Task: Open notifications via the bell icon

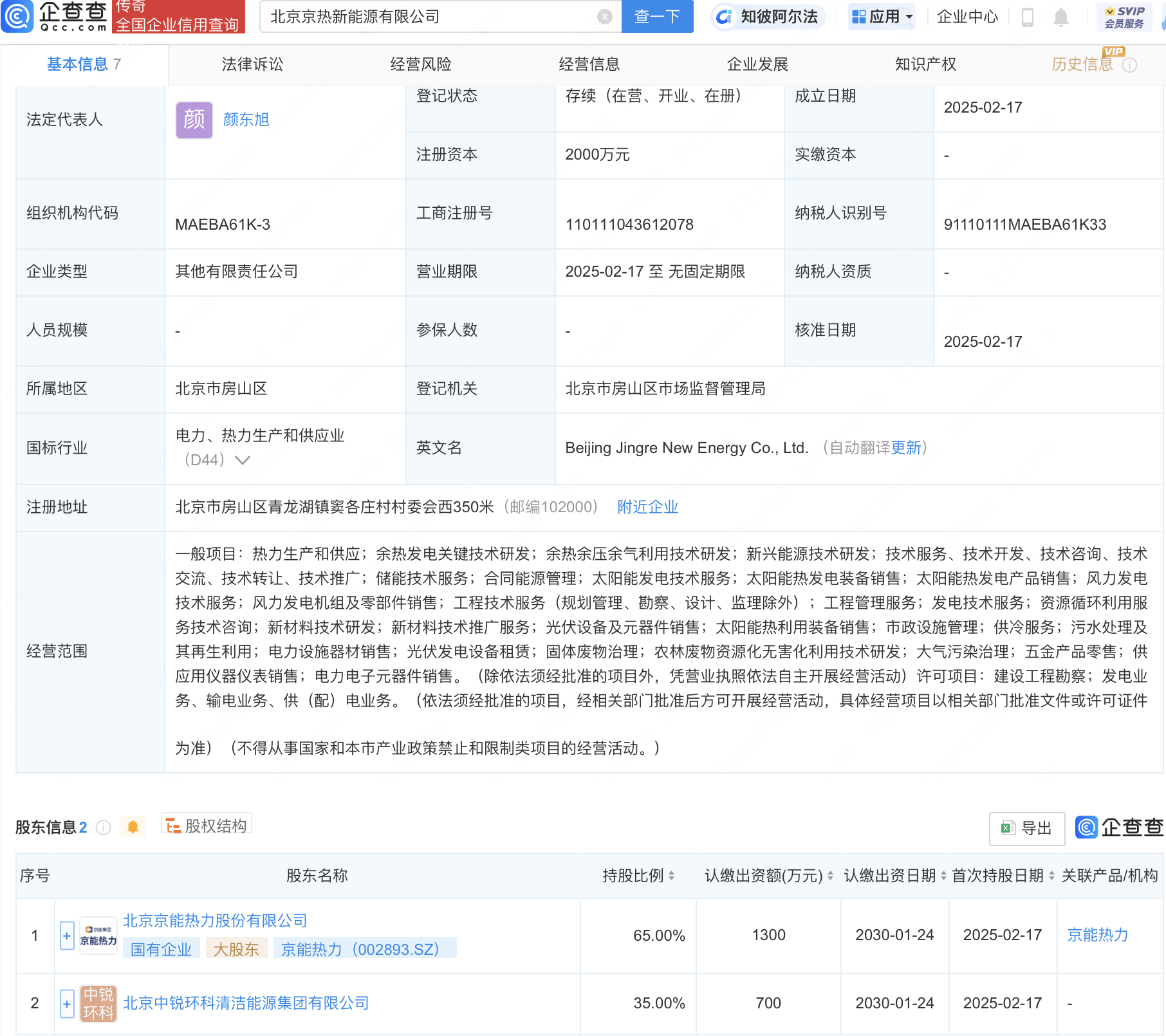Action: point(1062,17)
